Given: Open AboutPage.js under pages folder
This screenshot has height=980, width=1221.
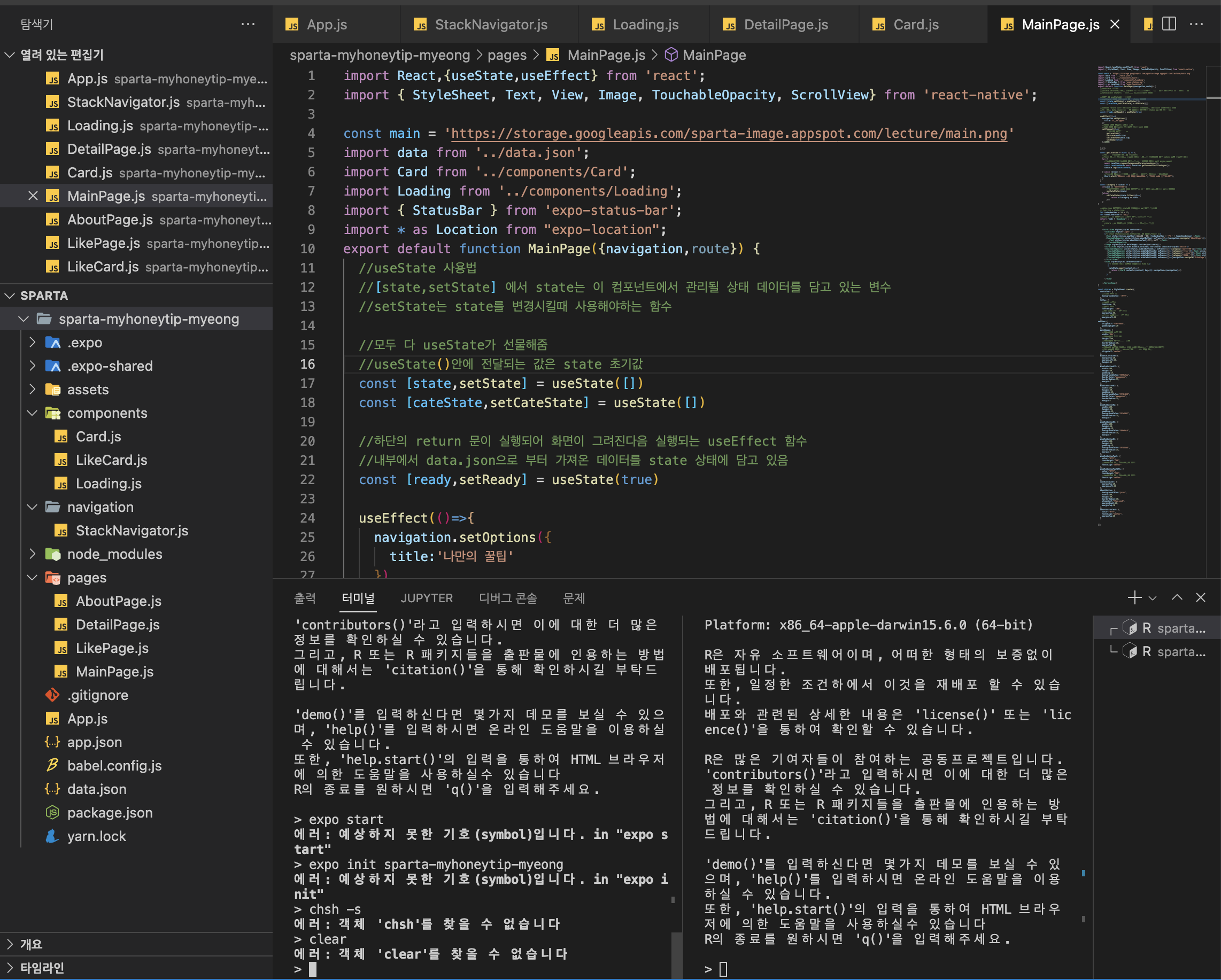Looking at the screenshot, I should click(119, 601).
